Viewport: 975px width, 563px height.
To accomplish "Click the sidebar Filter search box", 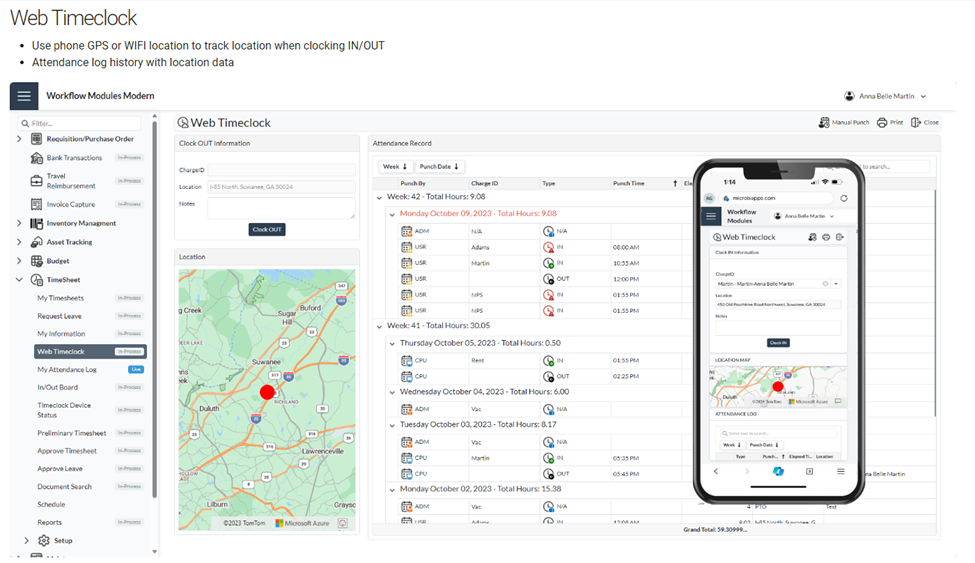I will [x=84, y=123].
